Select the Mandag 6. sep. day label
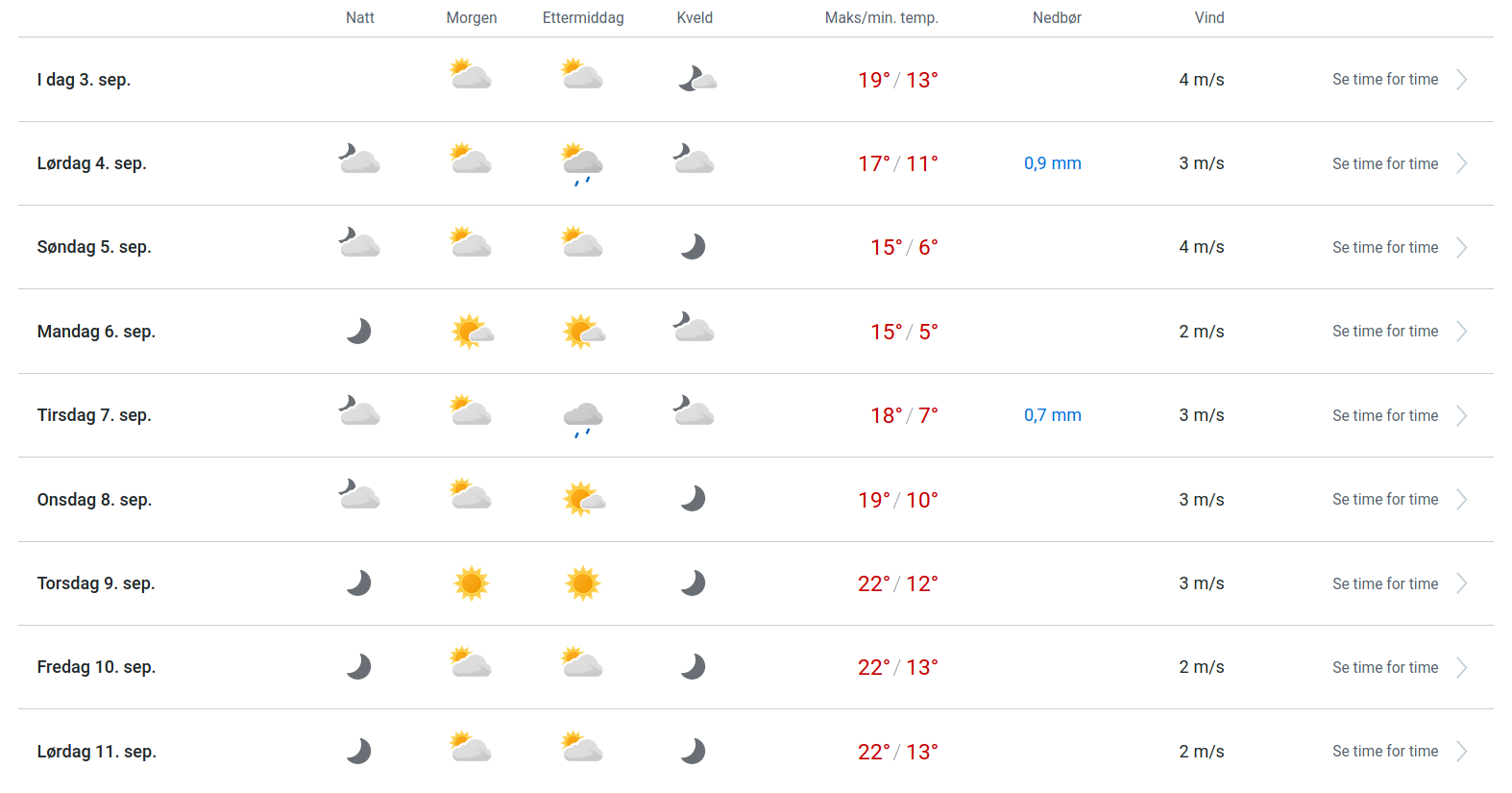 pos(96,332)
